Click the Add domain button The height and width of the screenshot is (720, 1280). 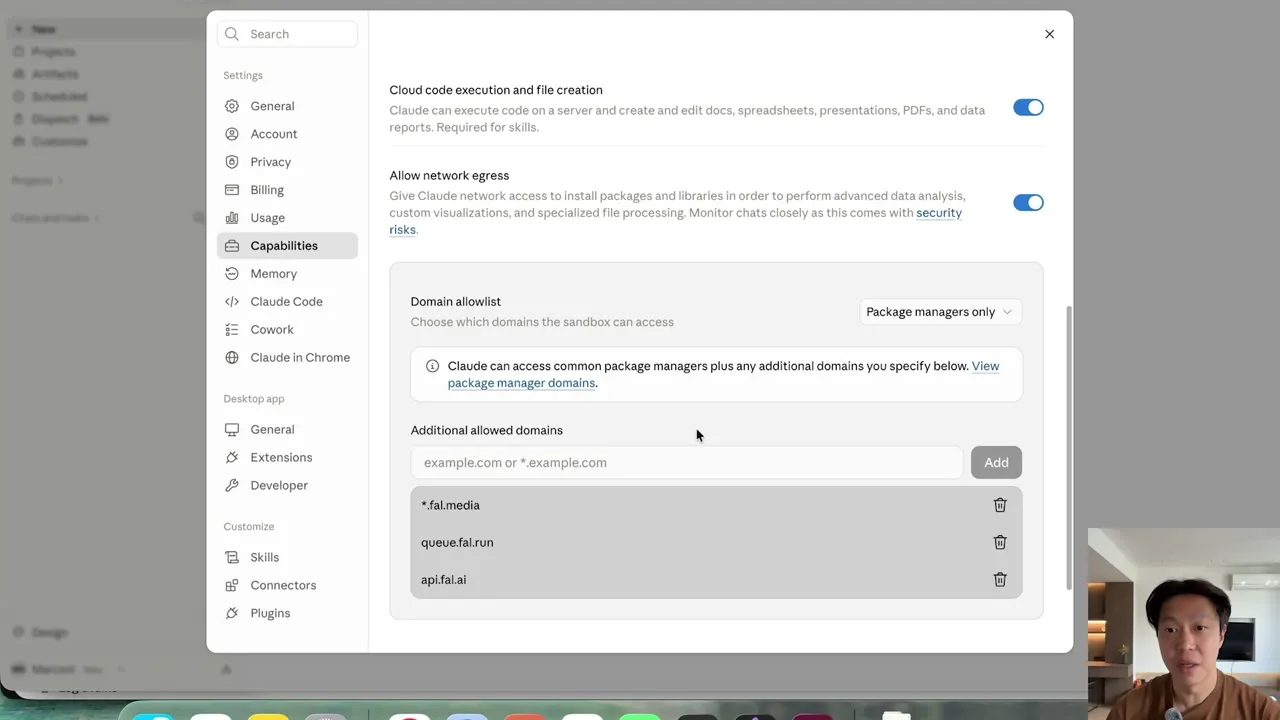tap(996, 462)
